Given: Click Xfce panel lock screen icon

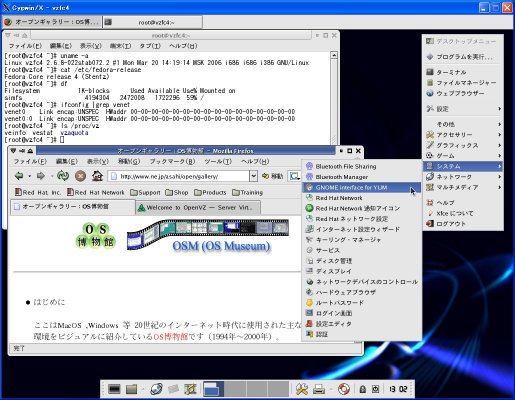Looking at the screenshot, I should pos(363,389).
